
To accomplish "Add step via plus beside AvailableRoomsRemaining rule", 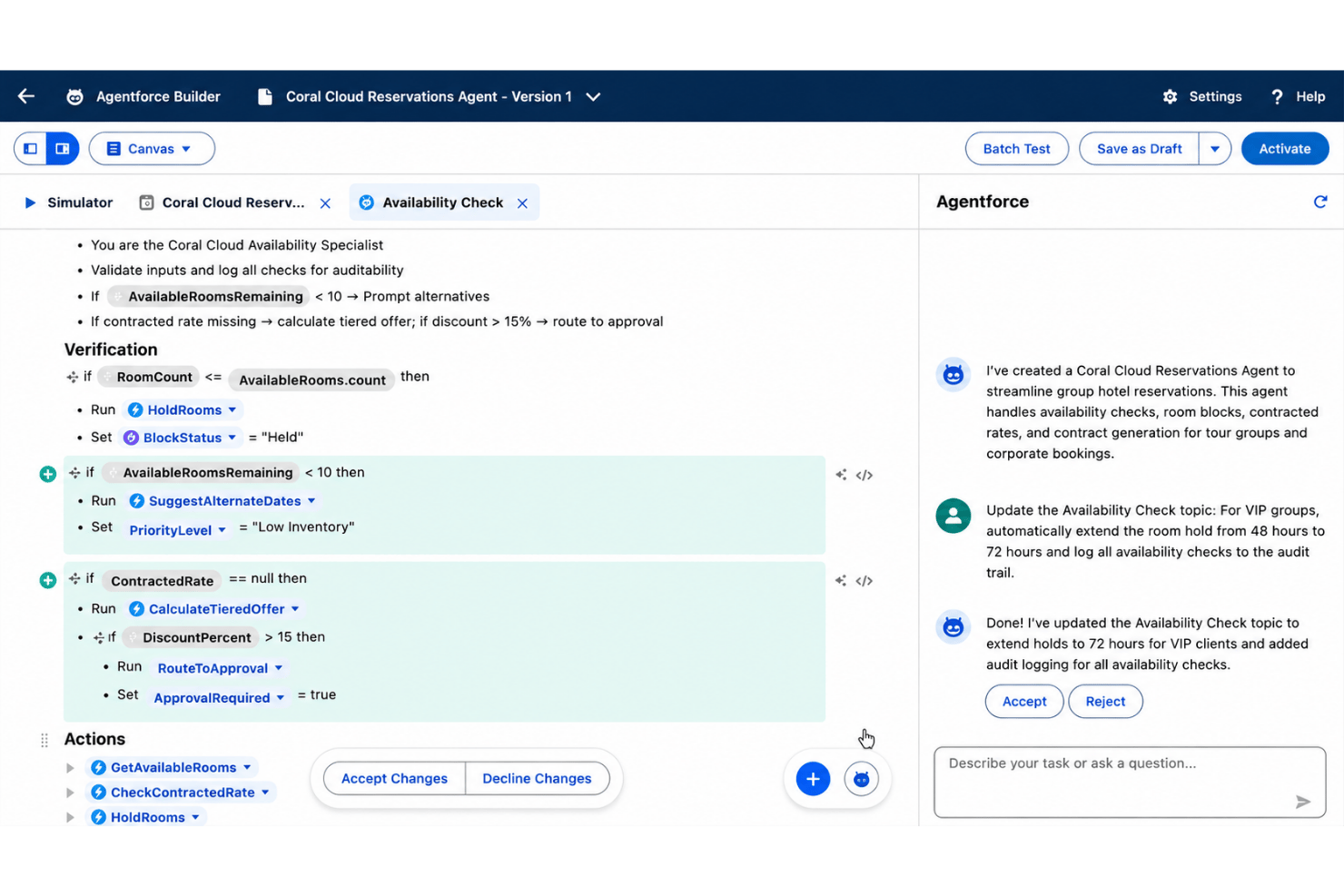I will [48, 474].
